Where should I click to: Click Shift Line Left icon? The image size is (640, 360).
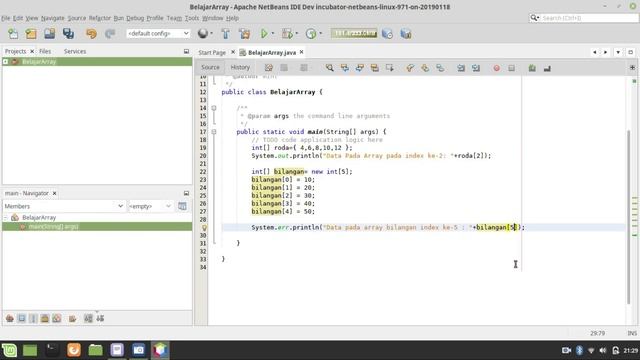click(x=461, y=68)
